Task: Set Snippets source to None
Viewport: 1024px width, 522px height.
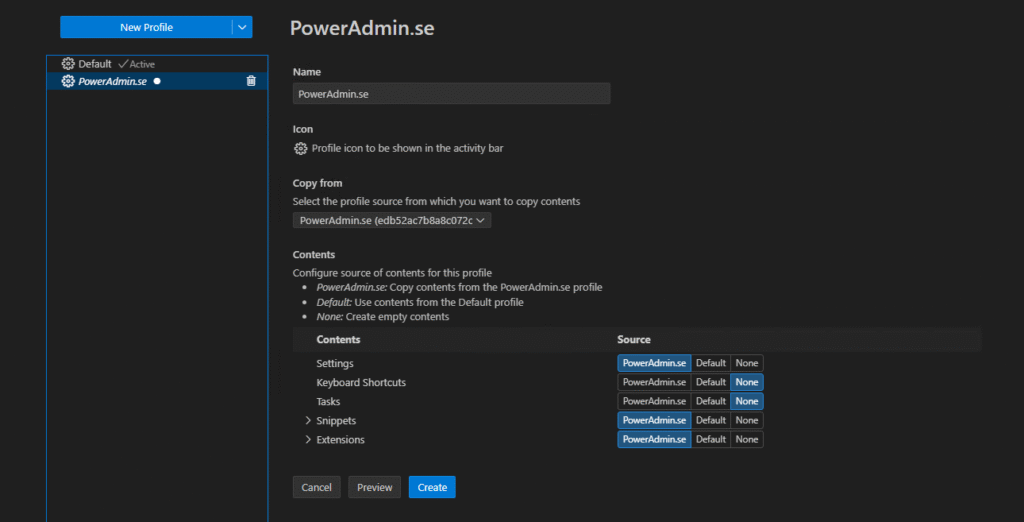Action: [x=746, y=420]
